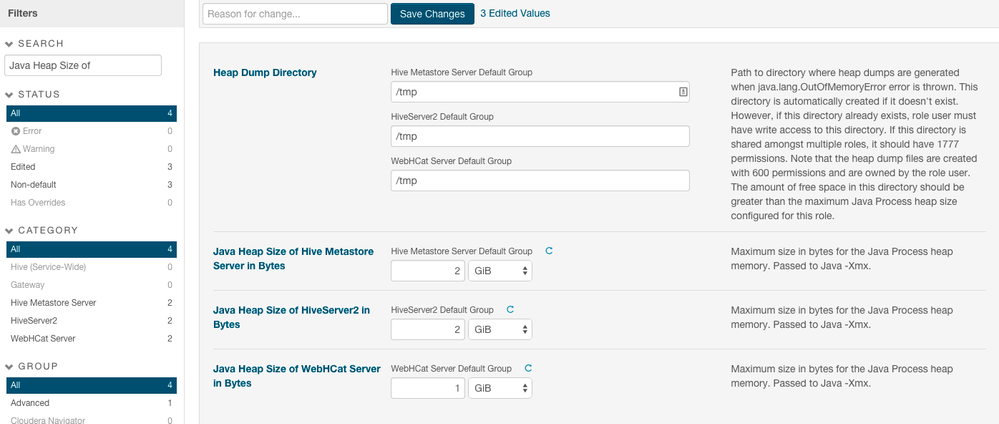
Task: Collapse the GROUP filter section
Action: click(10, 367)
